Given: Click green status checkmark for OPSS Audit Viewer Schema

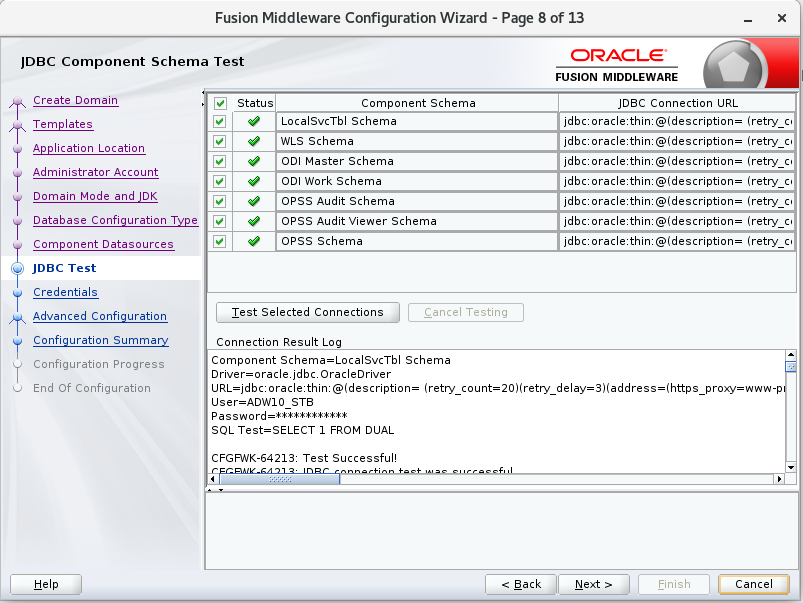Looking at the screenshot, I should pyautogui.click(x=253, y=221).
